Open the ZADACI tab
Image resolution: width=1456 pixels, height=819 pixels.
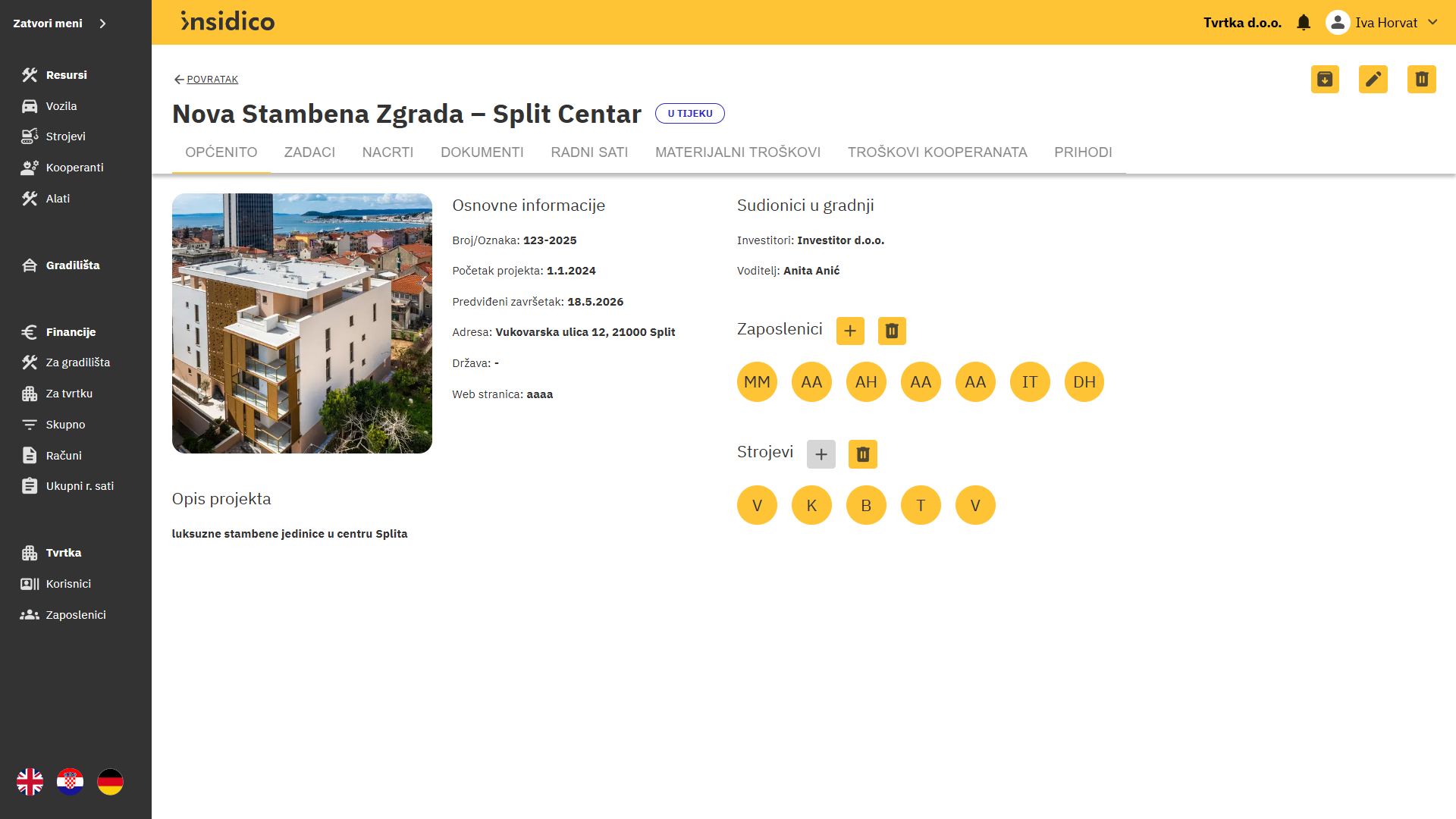pyautogui.click(x=309, y=152)
